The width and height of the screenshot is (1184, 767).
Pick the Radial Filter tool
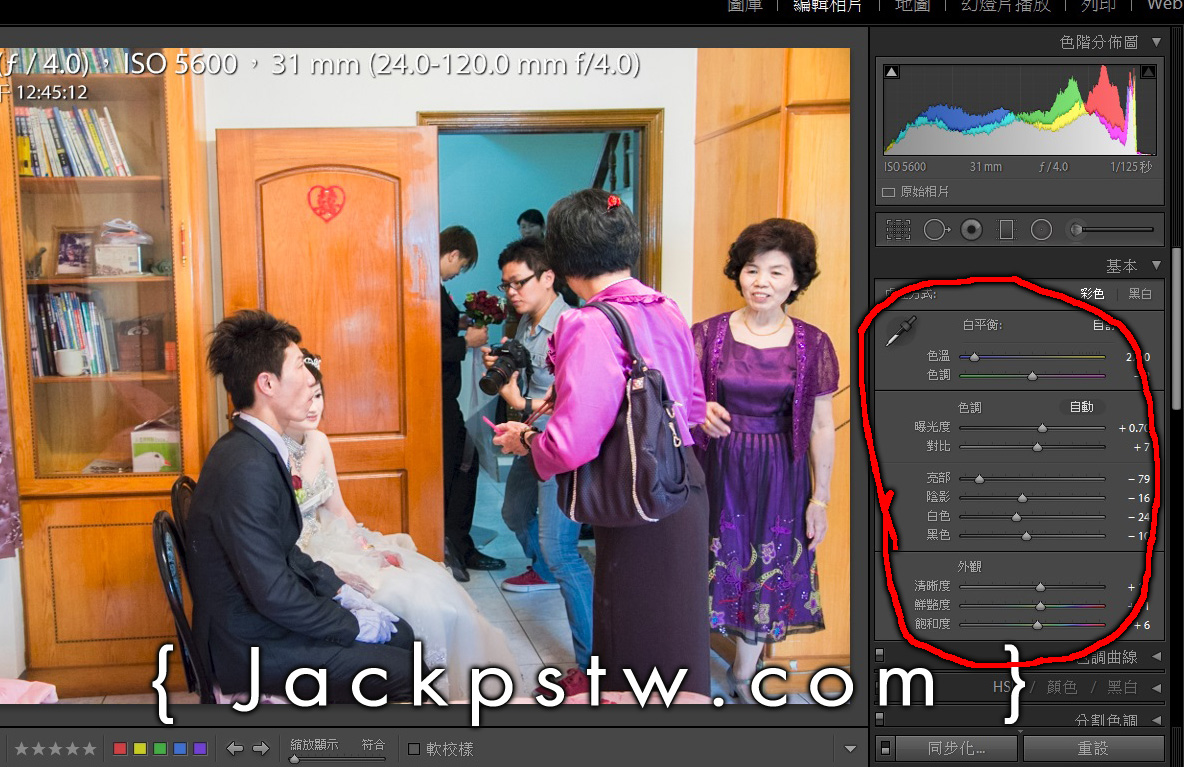pyautogui.click(x=1041, y=230)
